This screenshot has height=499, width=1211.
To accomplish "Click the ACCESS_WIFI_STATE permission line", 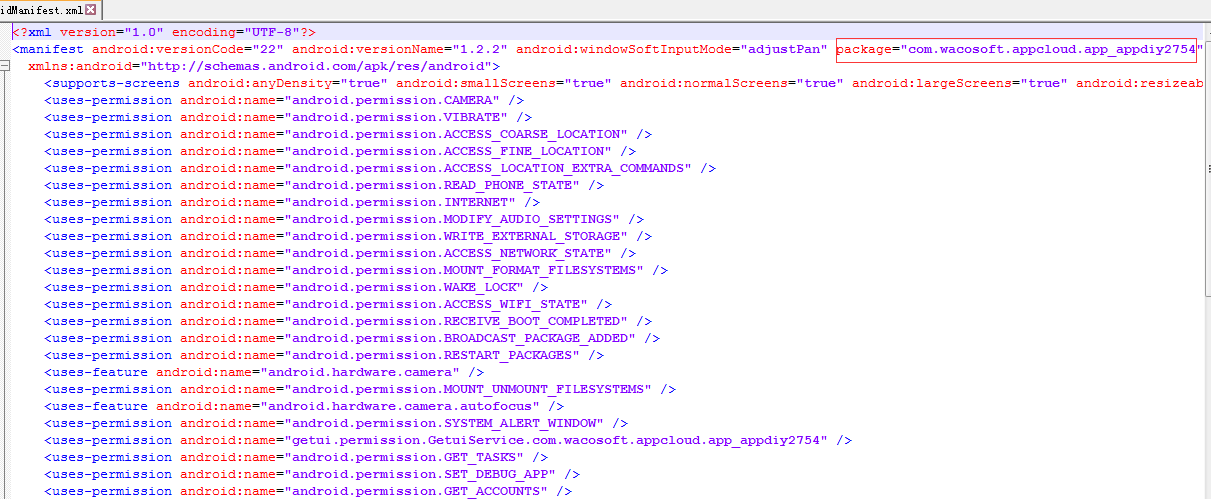I will 328,304.
